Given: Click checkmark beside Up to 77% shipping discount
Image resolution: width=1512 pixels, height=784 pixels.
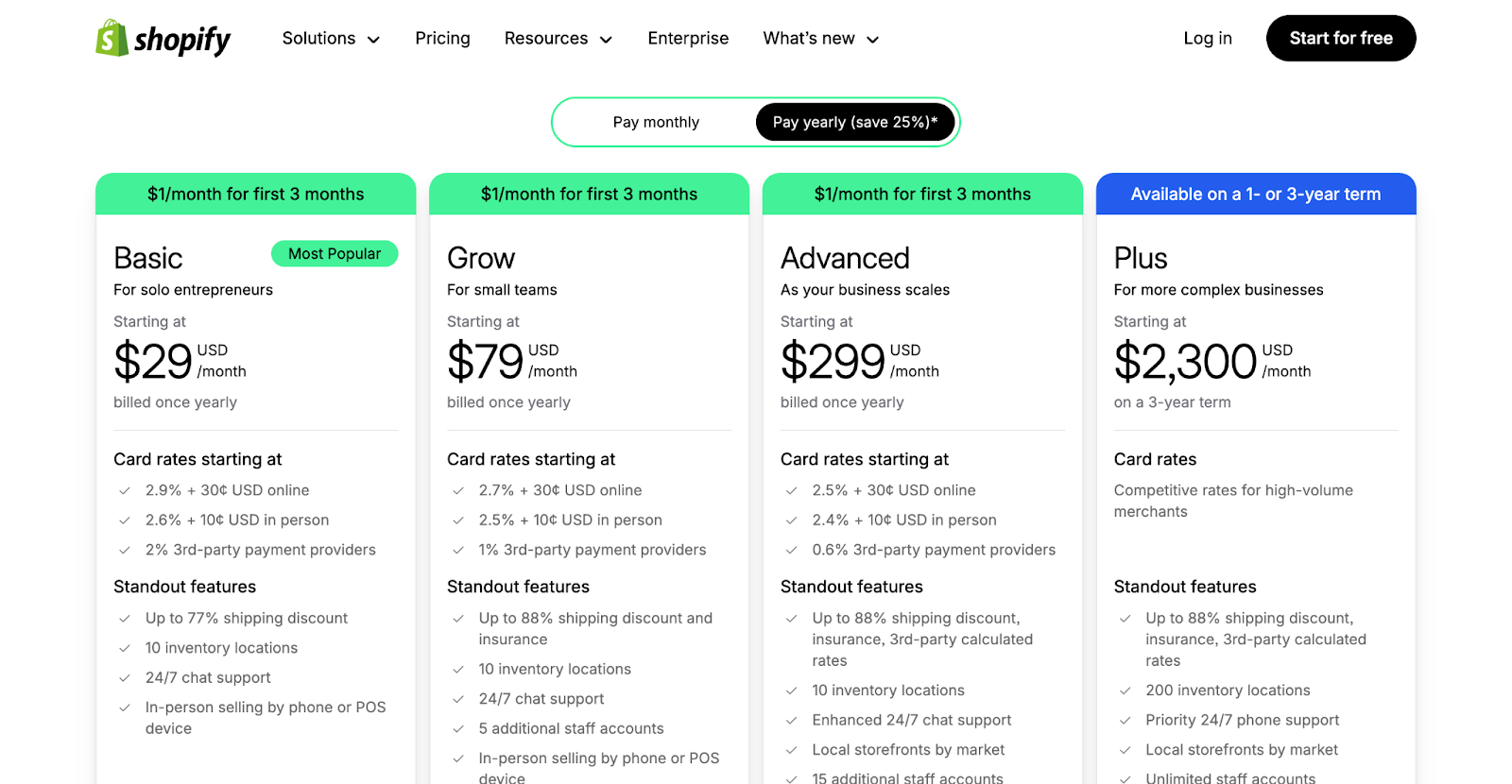Looking at the screenshot, I should (124, 619).
